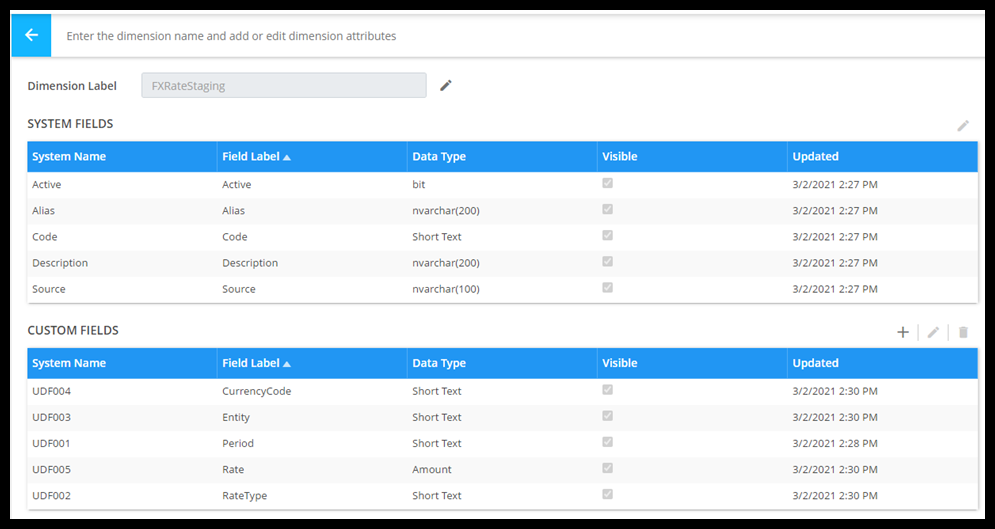Click System Fields Updated column header
This screenshot has width=995, height=529.
pos(815,157)
